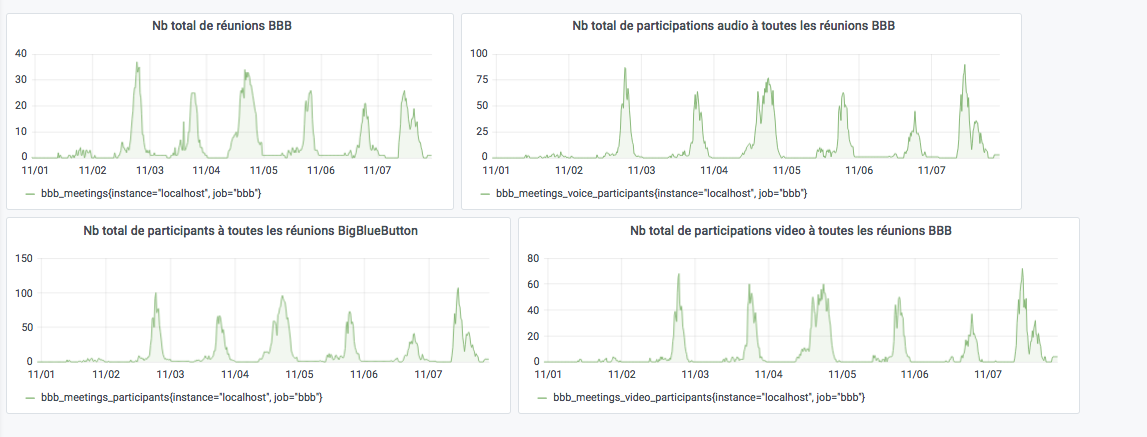
Task: Click the first peak in BigBlueButton participants graph
Action: (x=155, y=294)
